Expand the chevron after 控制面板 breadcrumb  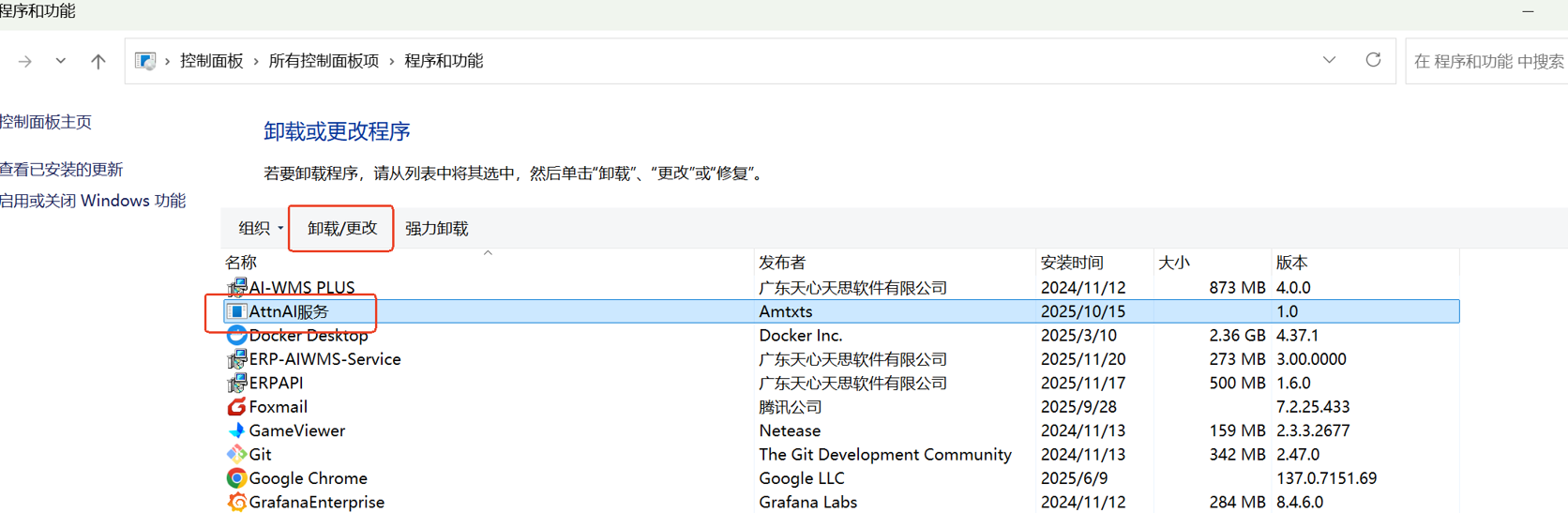(256, 61)
